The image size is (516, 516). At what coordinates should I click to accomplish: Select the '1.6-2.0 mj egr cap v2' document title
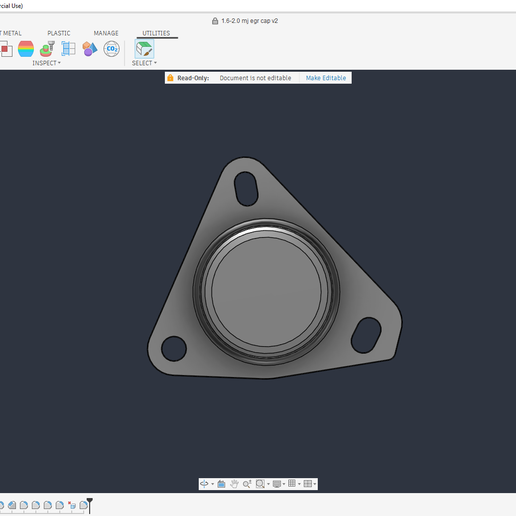coord(250,21)
